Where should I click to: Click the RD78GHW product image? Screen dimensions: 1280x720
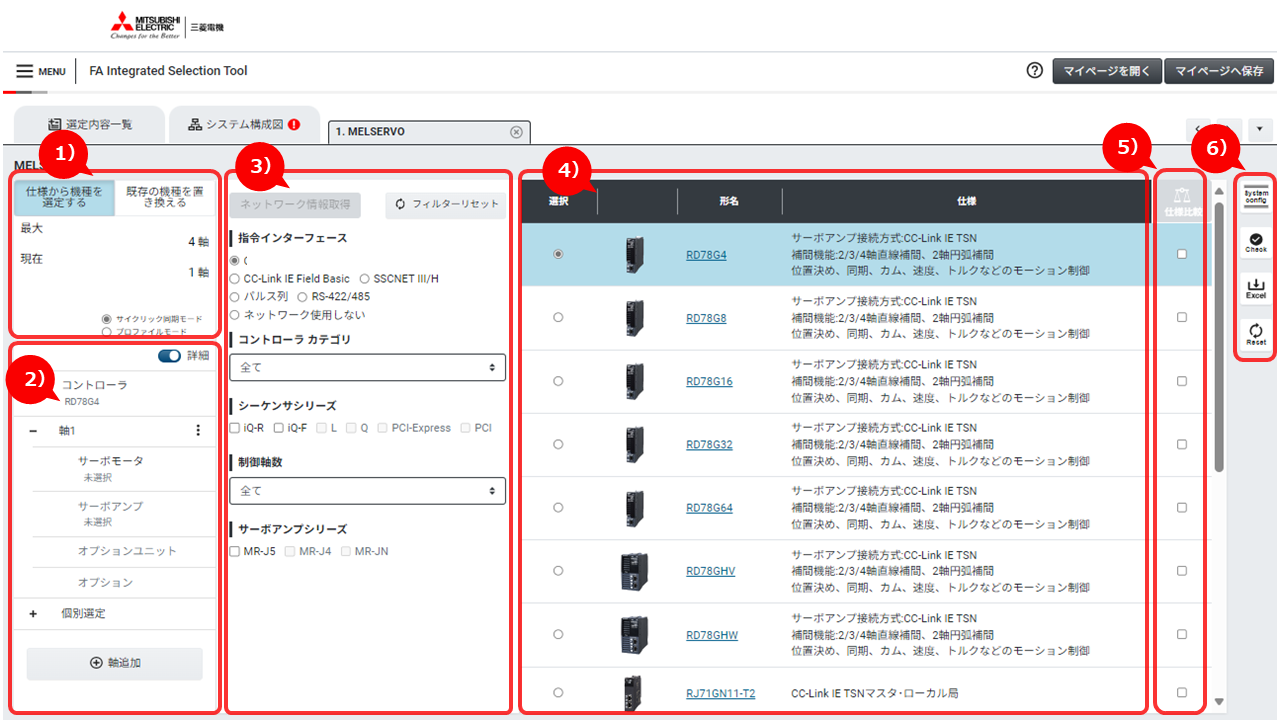(x=635, y=634)
